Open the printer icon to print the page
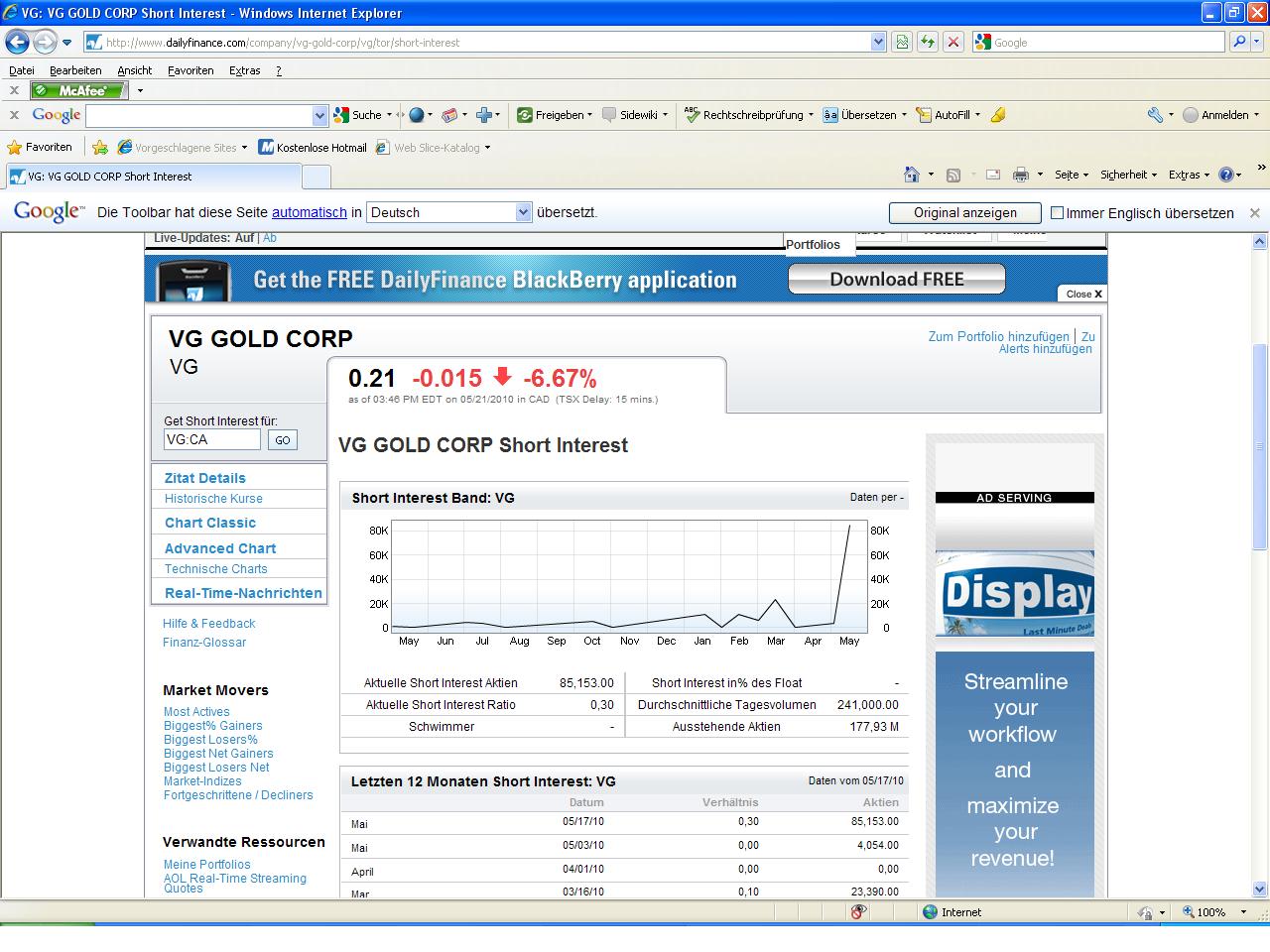Image resolution: width=1270 pixels, height=952 pixels. coord(1020,174)
